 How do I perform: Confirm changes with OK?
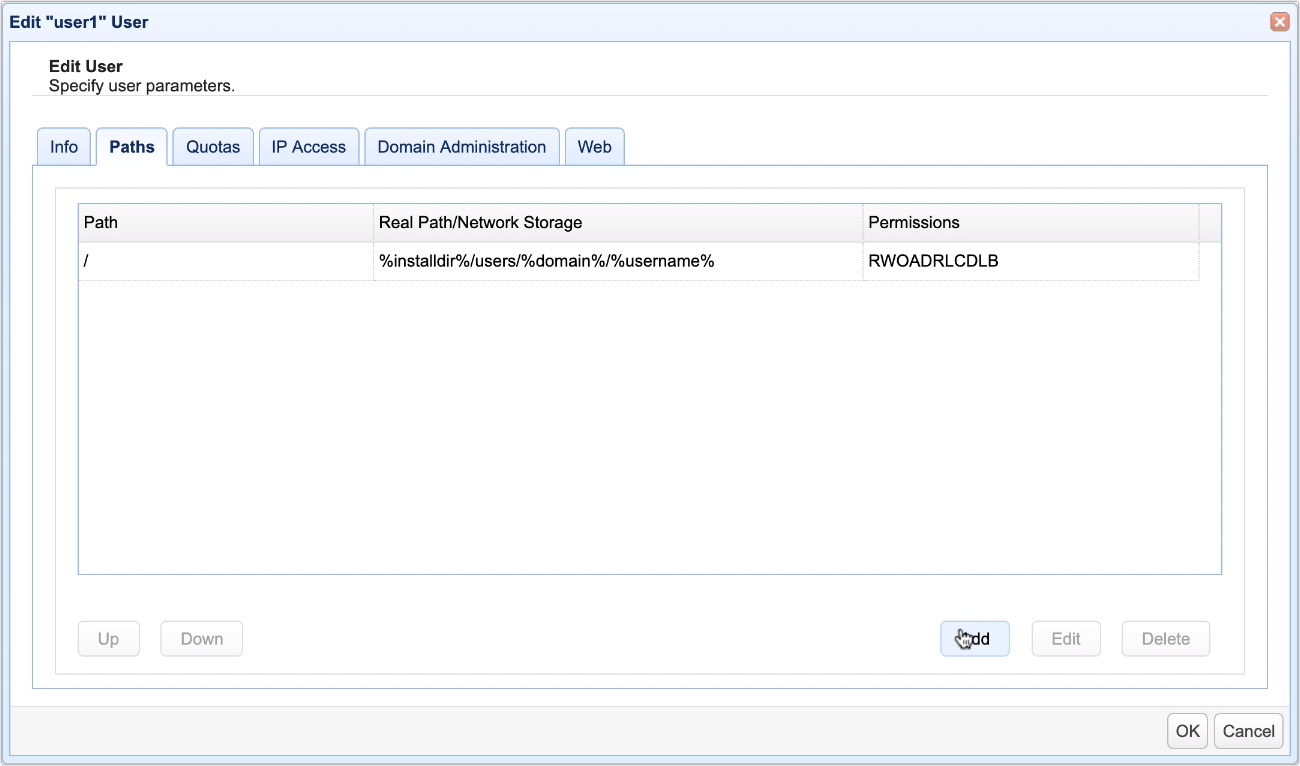1187,731
